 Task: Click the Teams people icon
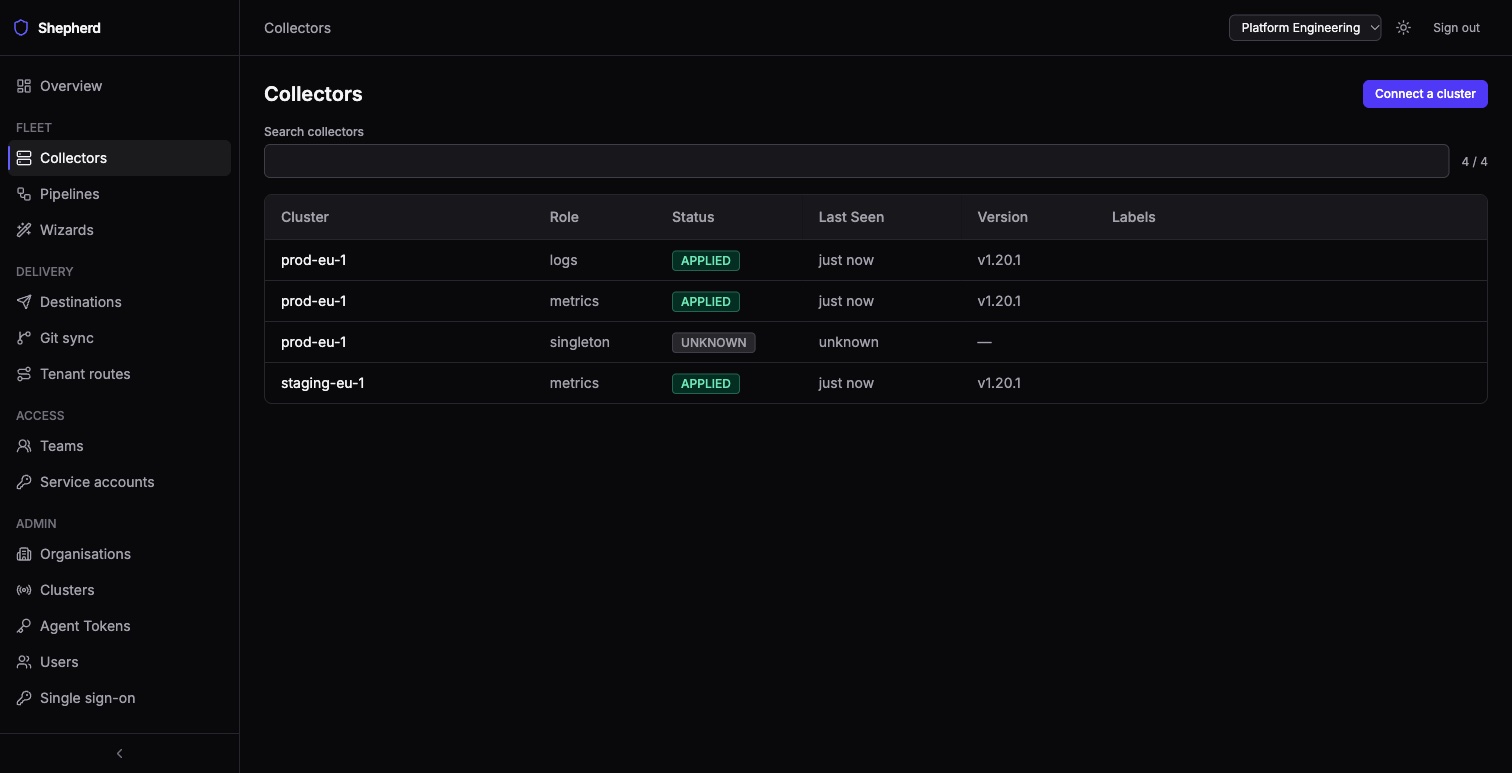[24, 446]
